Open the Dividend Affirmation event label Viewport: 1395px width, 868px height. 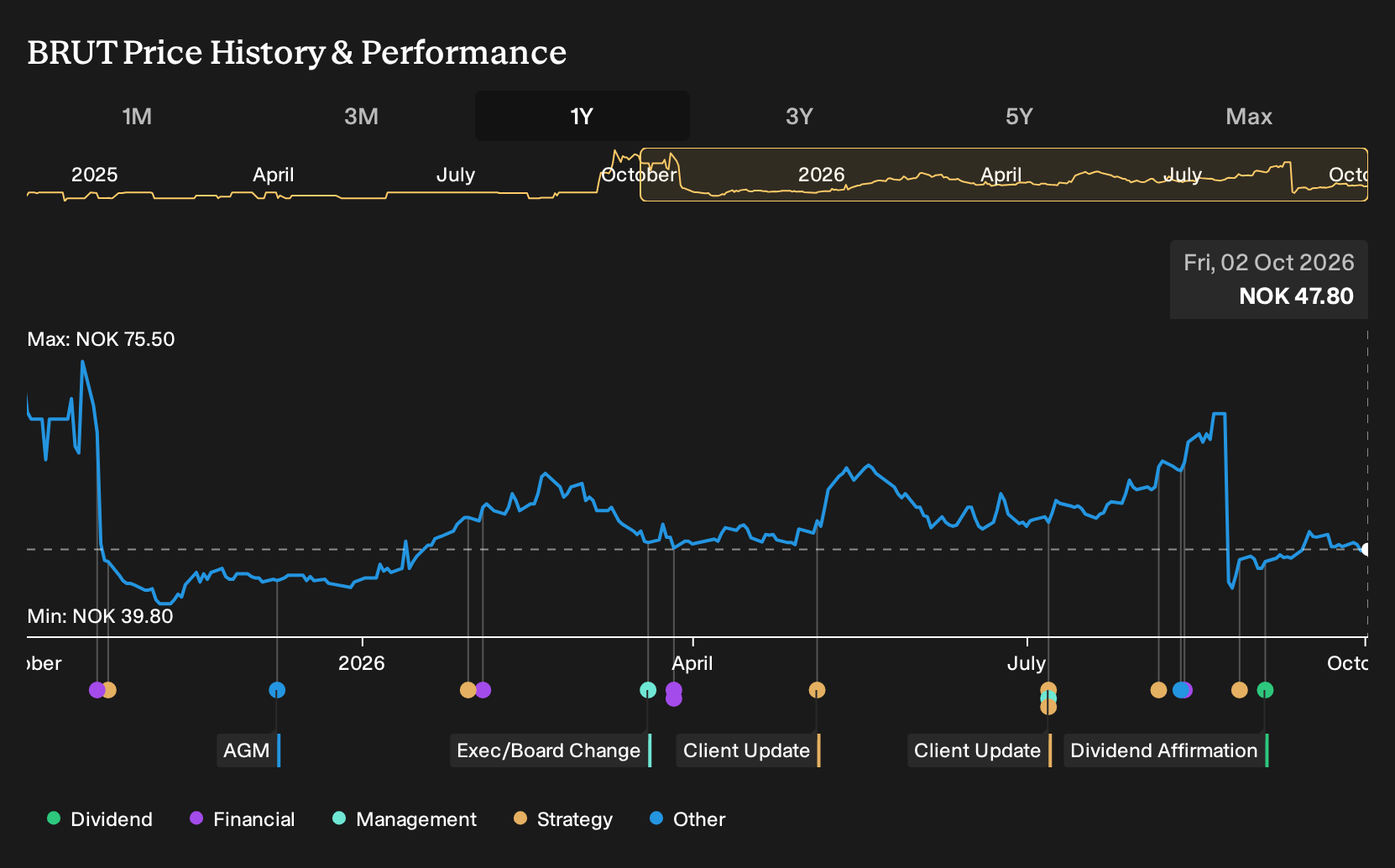pyautogui.click(x=1166, y=750)
